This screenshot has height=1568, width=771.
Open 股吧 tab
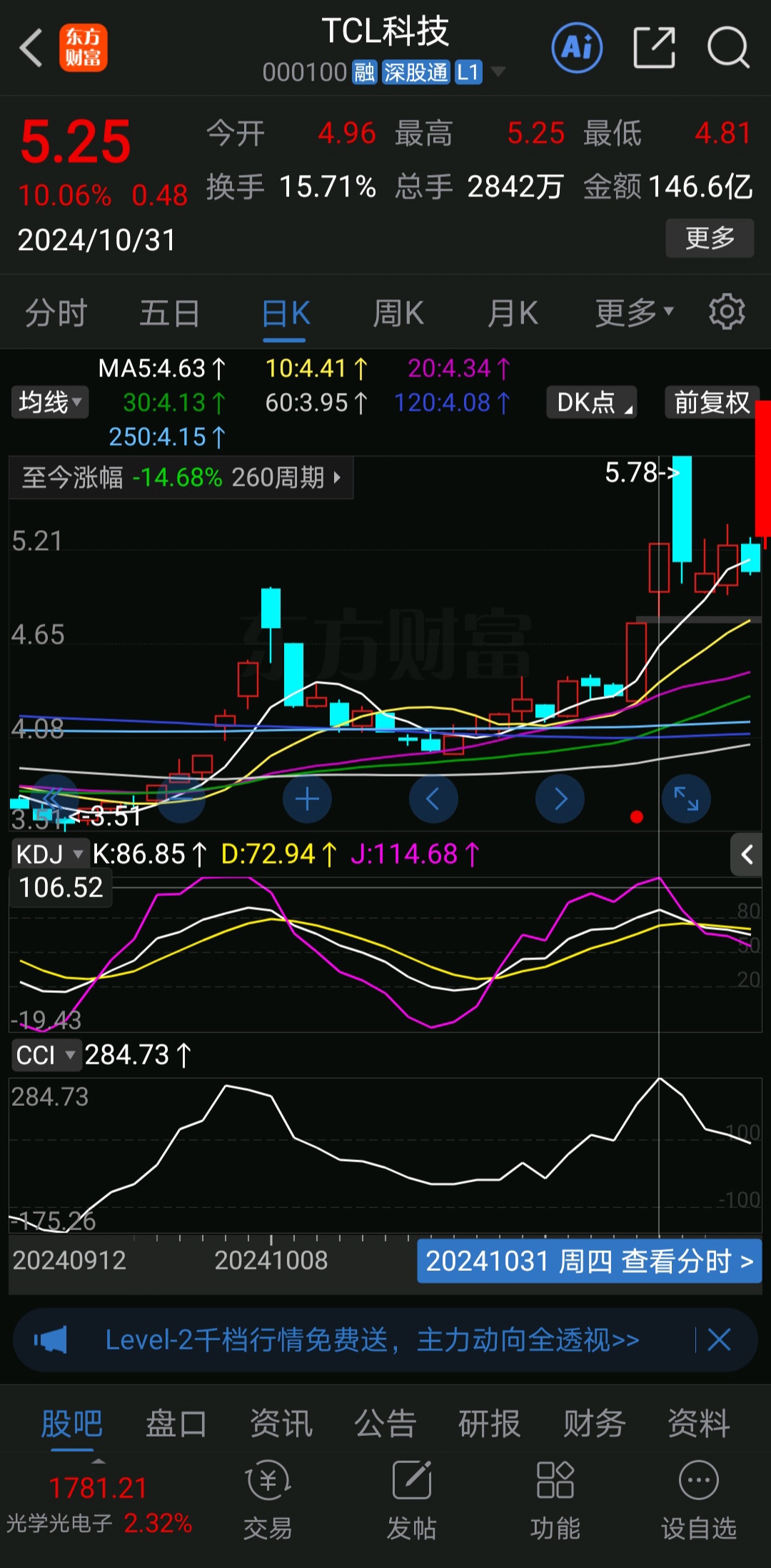[71, 1424]
